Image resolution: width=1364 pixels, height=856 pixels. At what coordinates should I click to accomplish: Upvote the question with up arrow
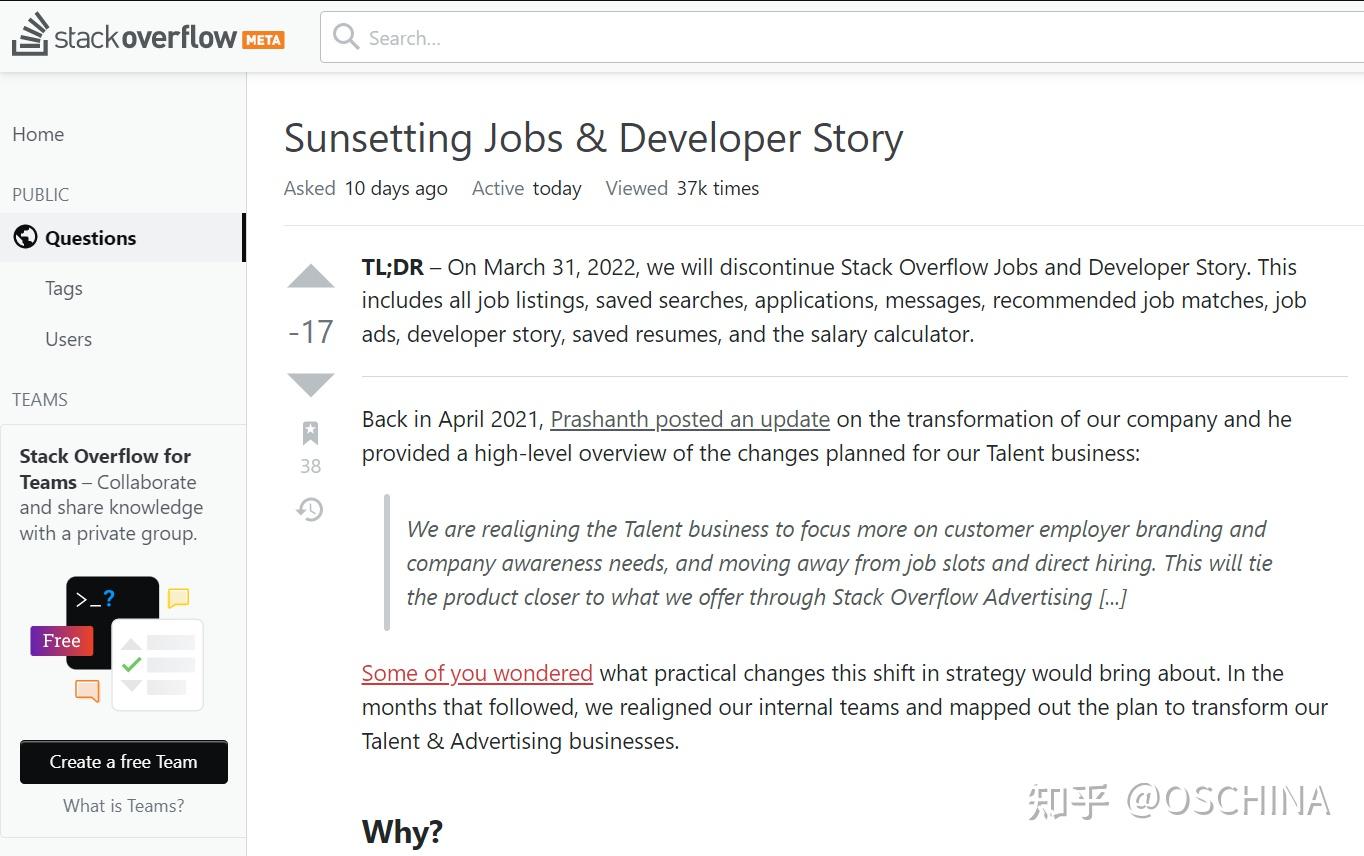tap(311, 277)
